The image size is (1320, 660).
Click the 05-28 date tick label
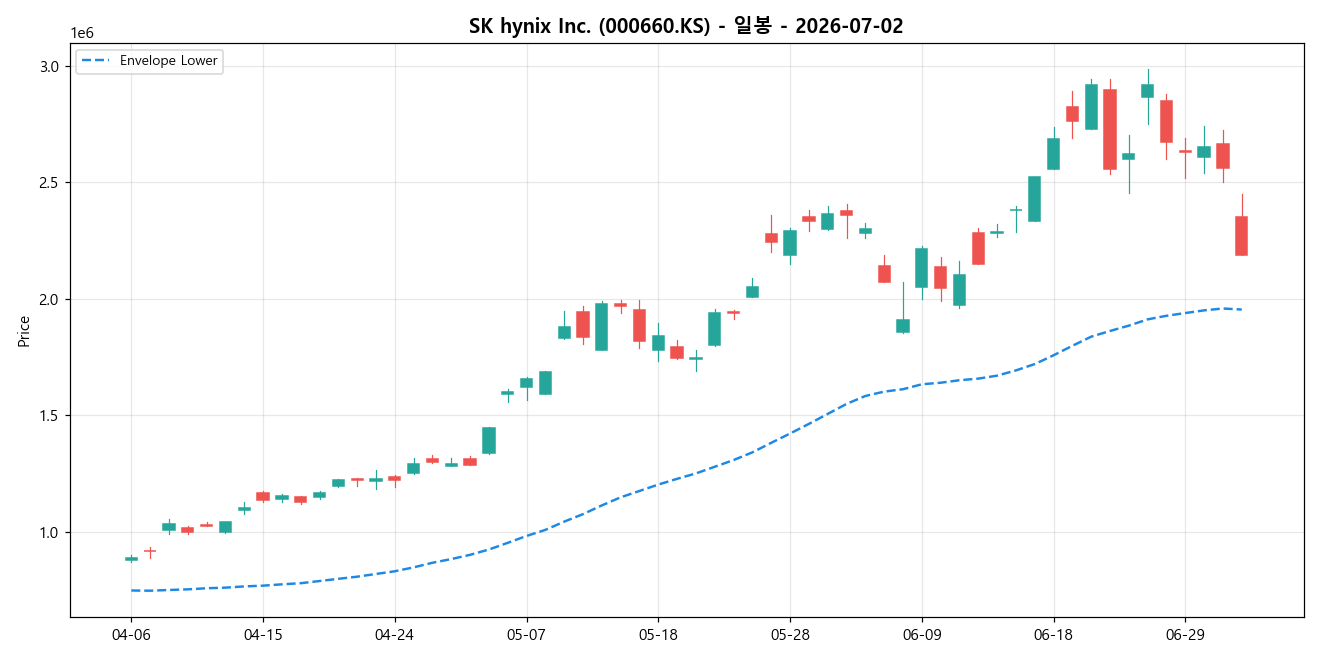[x=790, y=634]
